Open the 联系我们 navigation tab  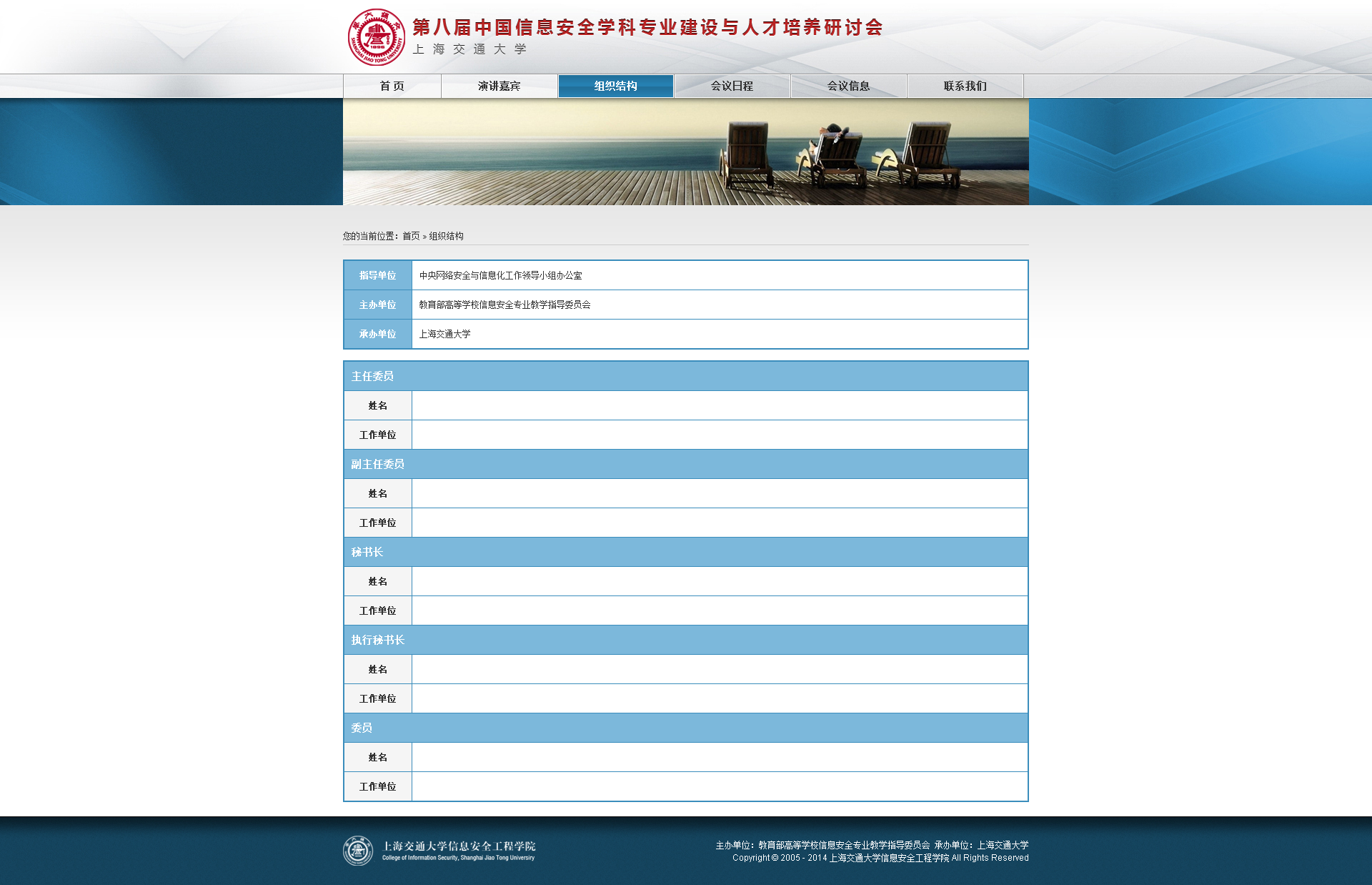point(965,86)
